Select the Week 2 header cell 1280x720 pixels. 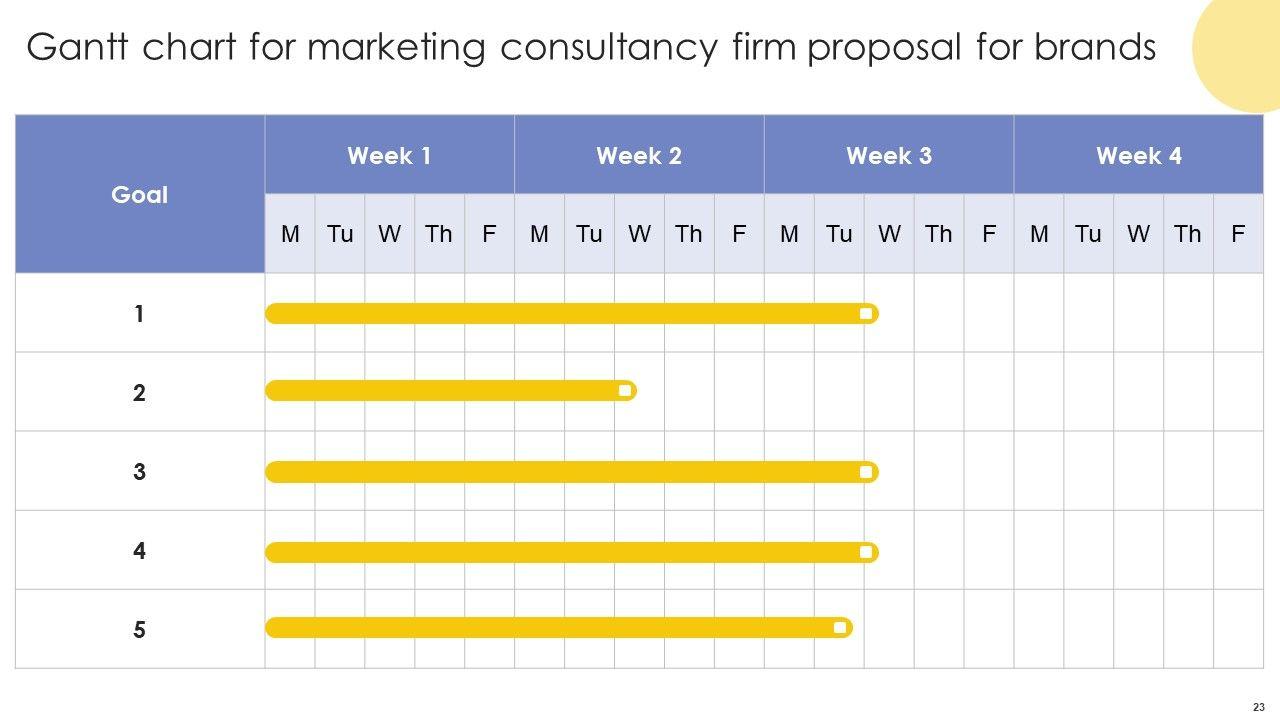pos(639,156)
